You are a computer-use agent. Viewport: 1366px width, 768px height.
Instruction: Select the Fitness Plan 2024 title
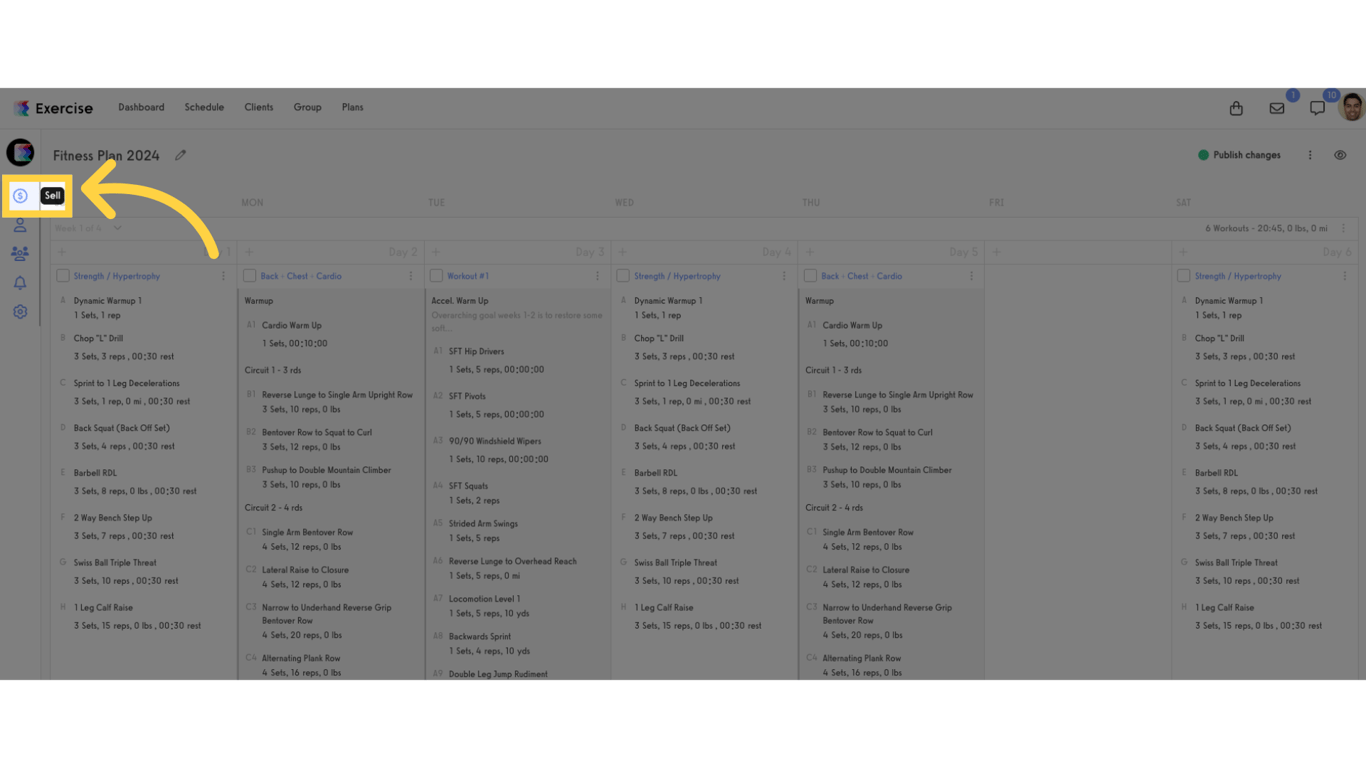pyautogui.click(x=106, y=156)
